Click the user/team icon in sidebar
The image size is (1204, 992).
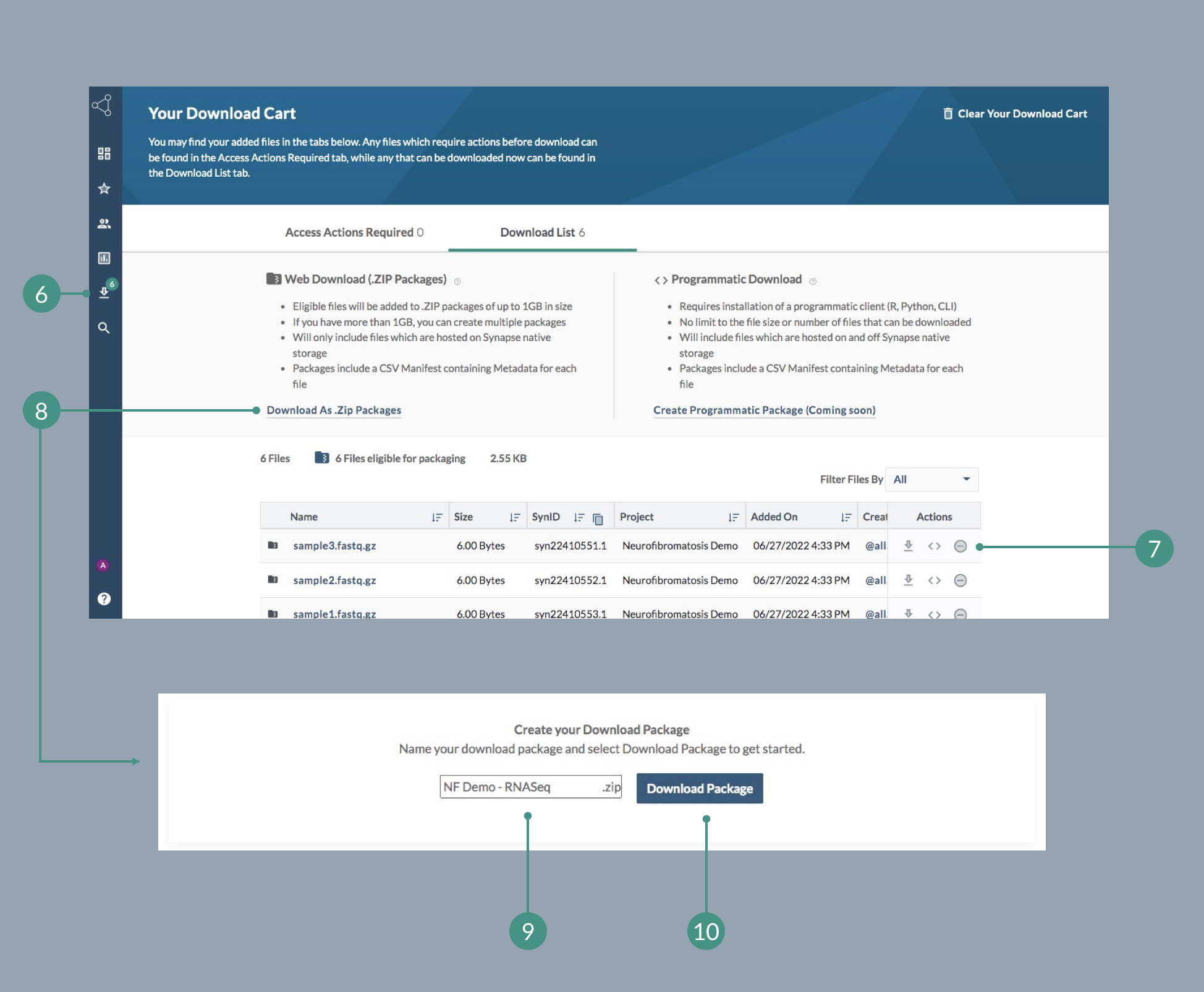(x=102, y=223)
